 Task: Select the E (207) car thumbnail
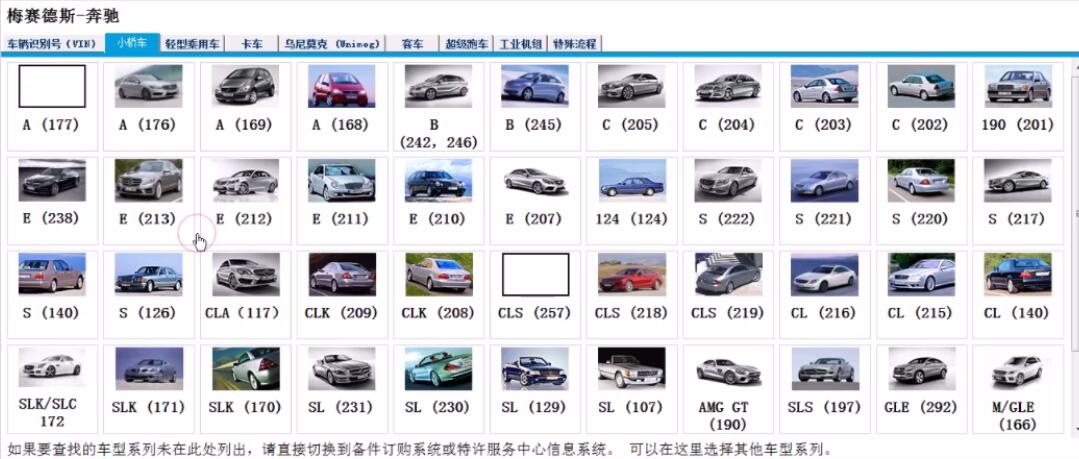click(x=535, y=180)
